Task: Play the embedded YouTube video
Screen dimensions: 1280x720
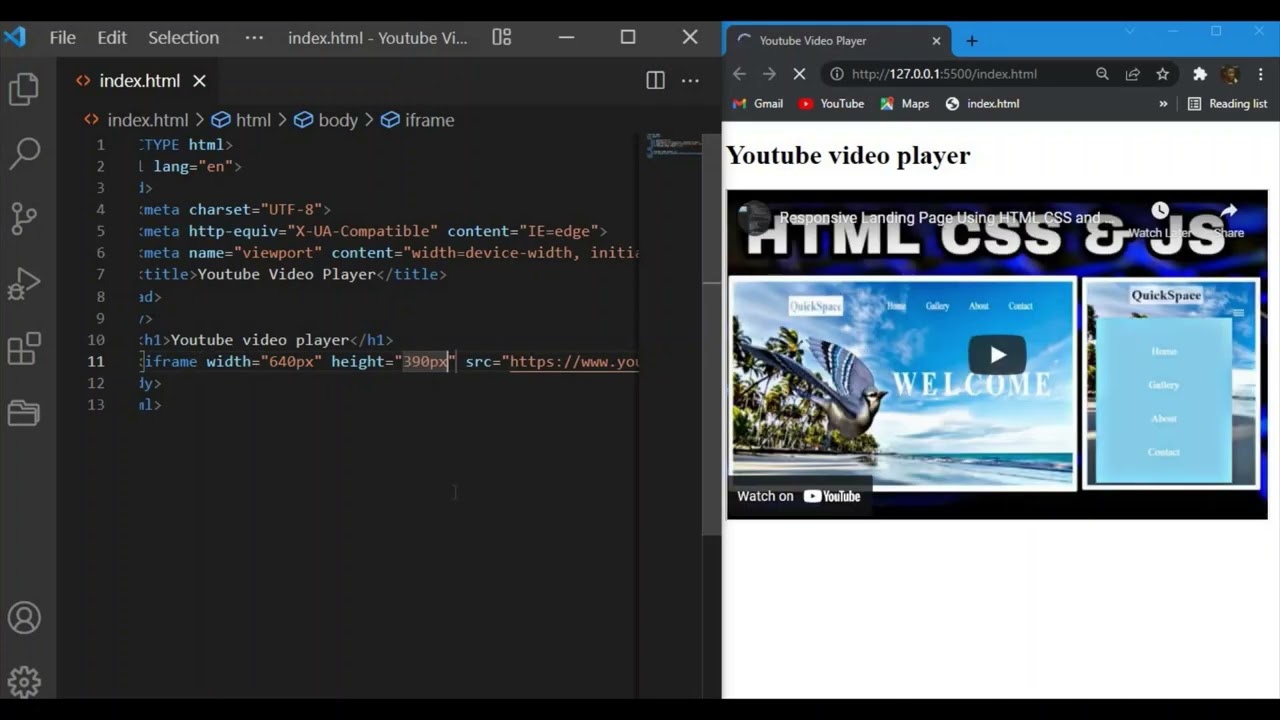Action: tap(997, 355)
